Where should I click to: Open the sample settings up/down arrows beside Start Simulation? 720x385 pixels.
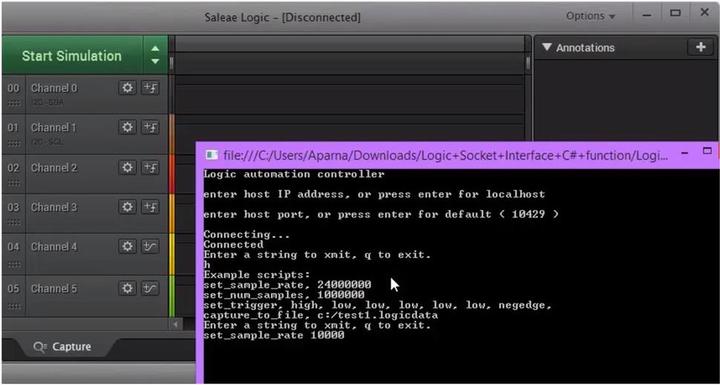point(155,55)
